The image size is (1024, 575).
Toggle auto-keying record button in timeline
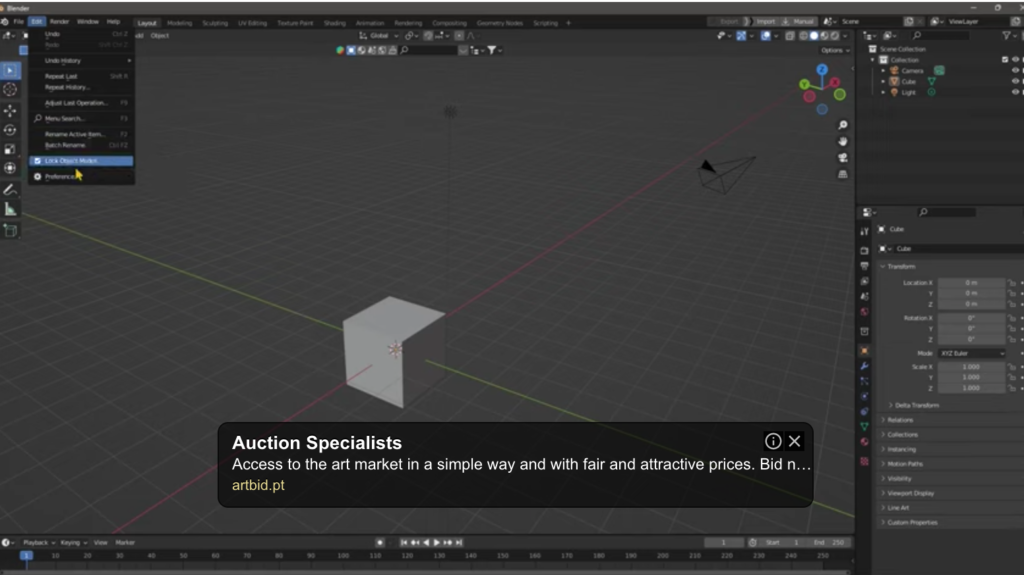click(x=379, y=542)
